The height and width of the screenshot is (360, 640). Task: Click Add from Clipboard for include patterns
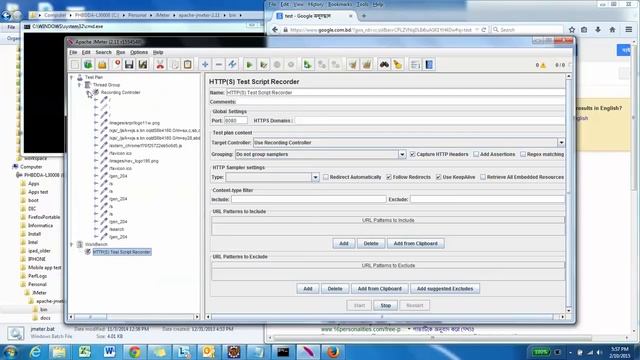tap(416, 244)
